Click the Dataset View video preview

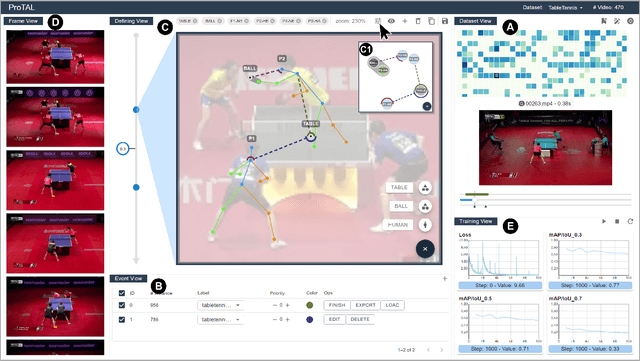(x=545, y=147)
